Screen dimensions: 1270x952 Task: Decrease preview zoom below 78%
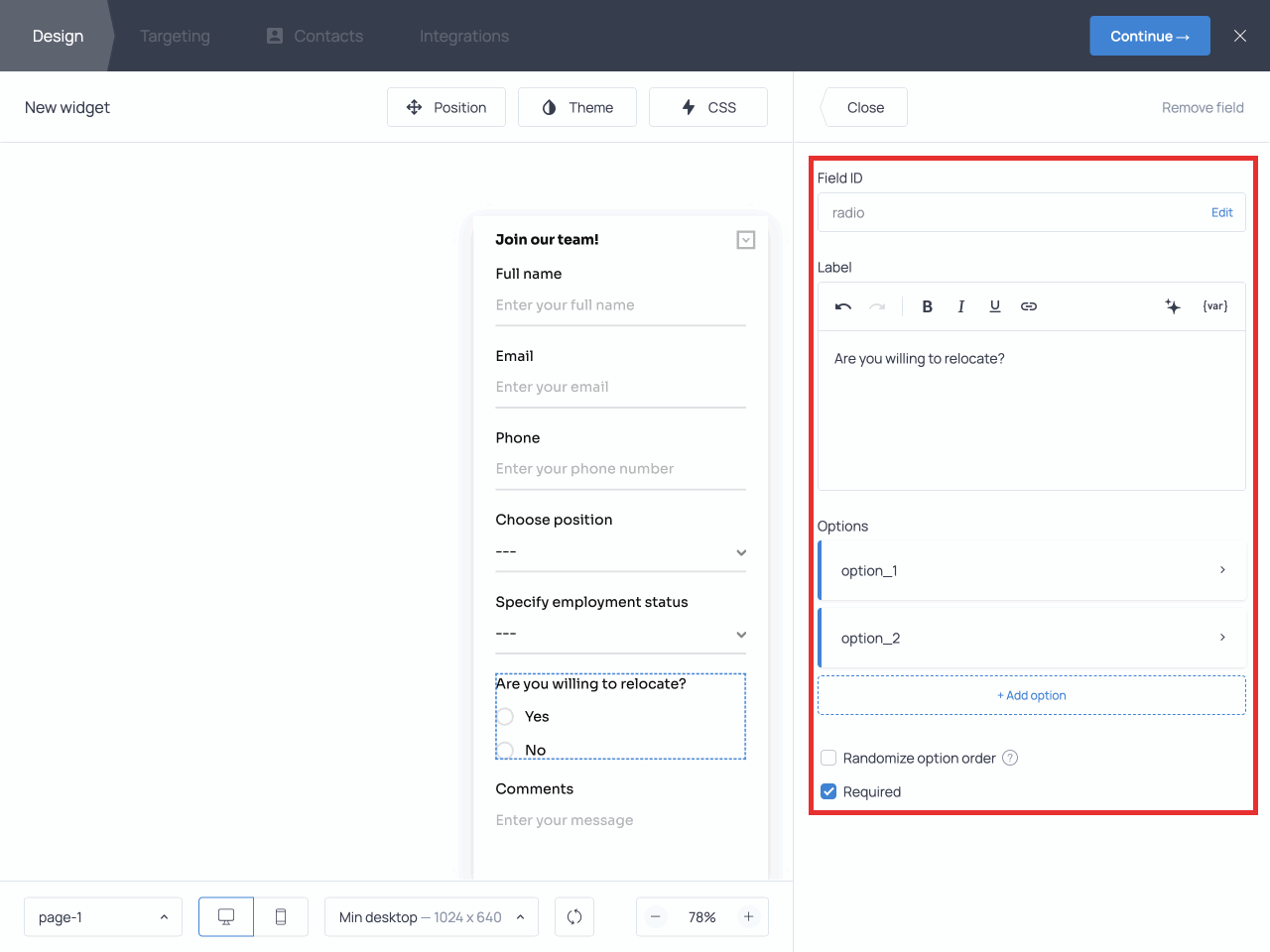pos(656,916)
